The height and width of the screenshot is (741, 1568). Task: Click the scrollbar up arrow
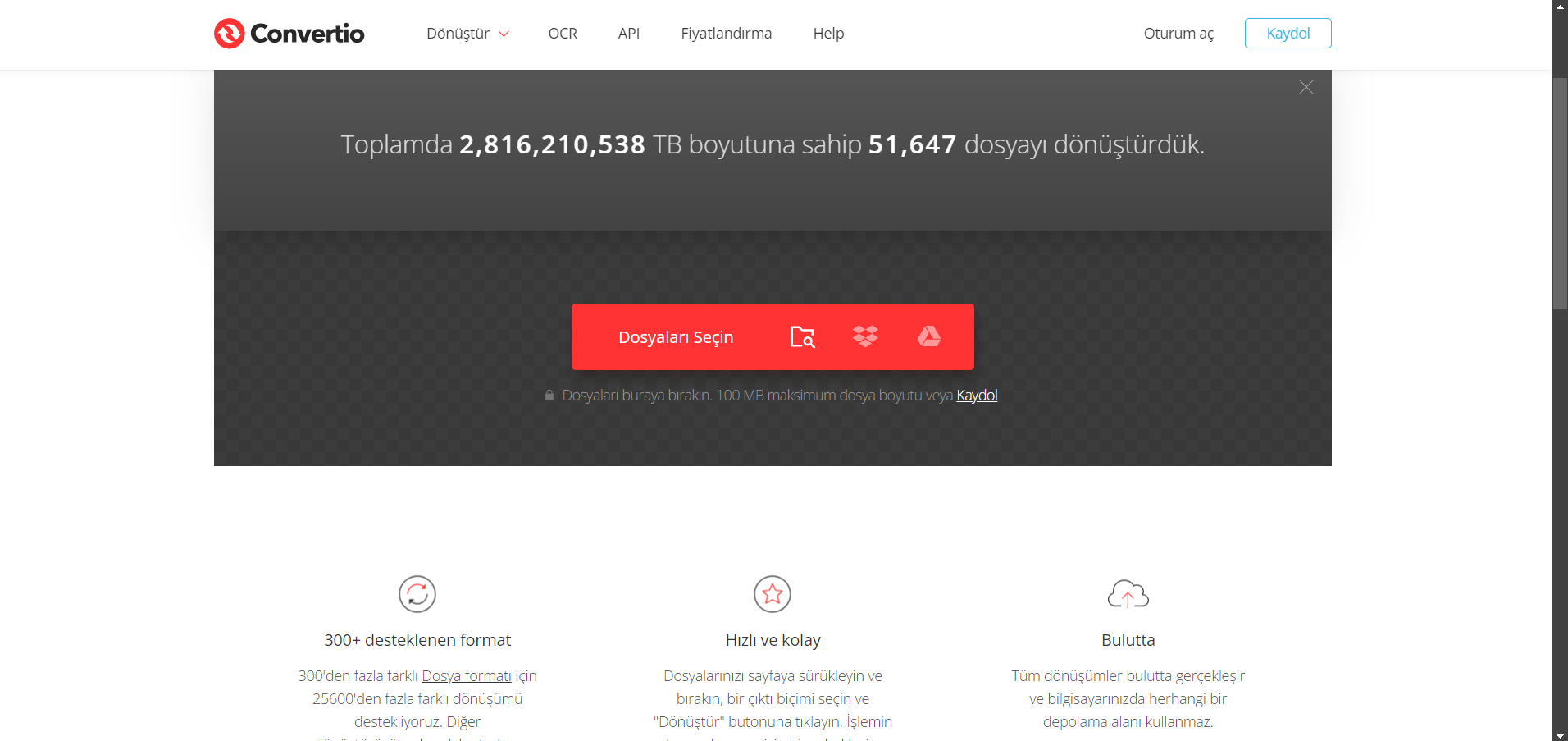pyautogui.click(x=1560, y=7)
